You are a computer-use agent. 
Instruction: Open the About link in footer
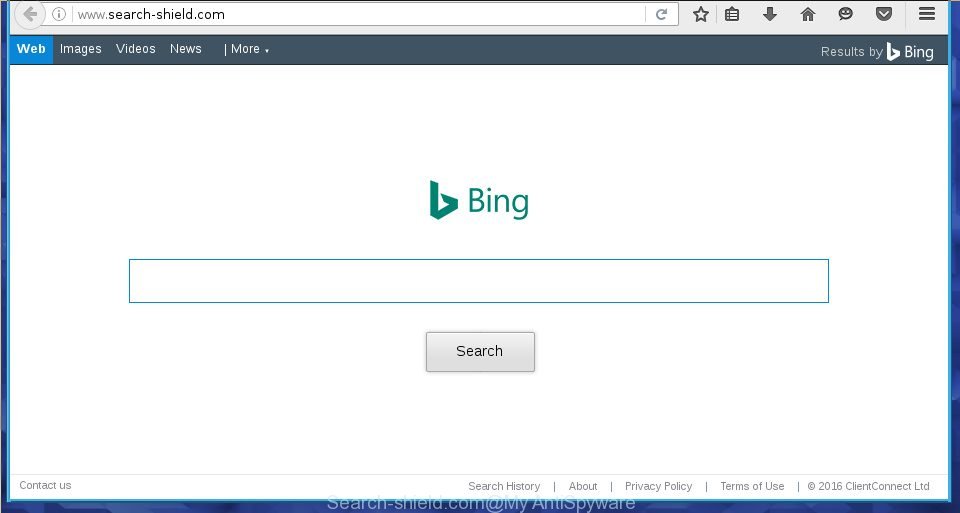583,486
